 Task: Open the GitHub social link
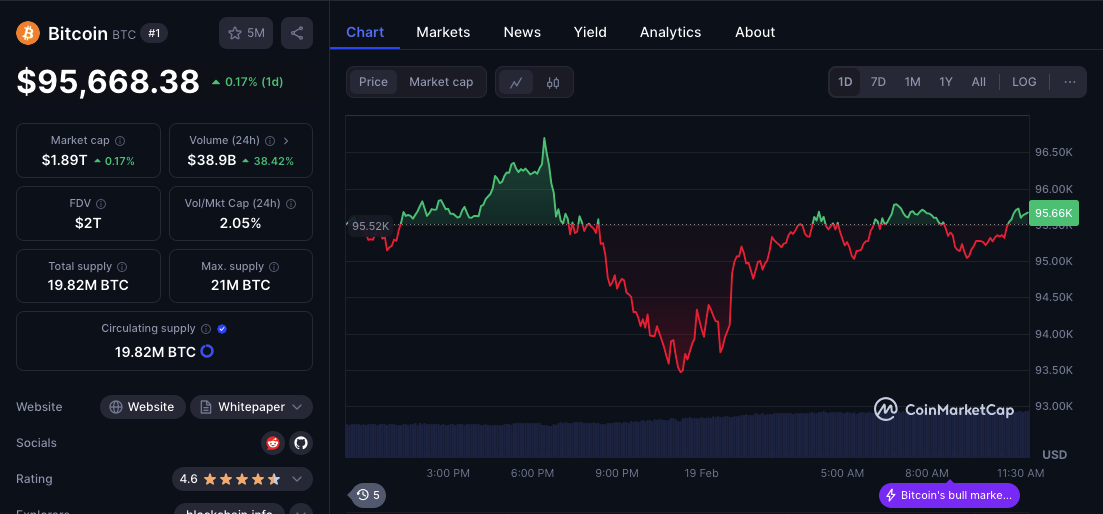tap(301, 443)
